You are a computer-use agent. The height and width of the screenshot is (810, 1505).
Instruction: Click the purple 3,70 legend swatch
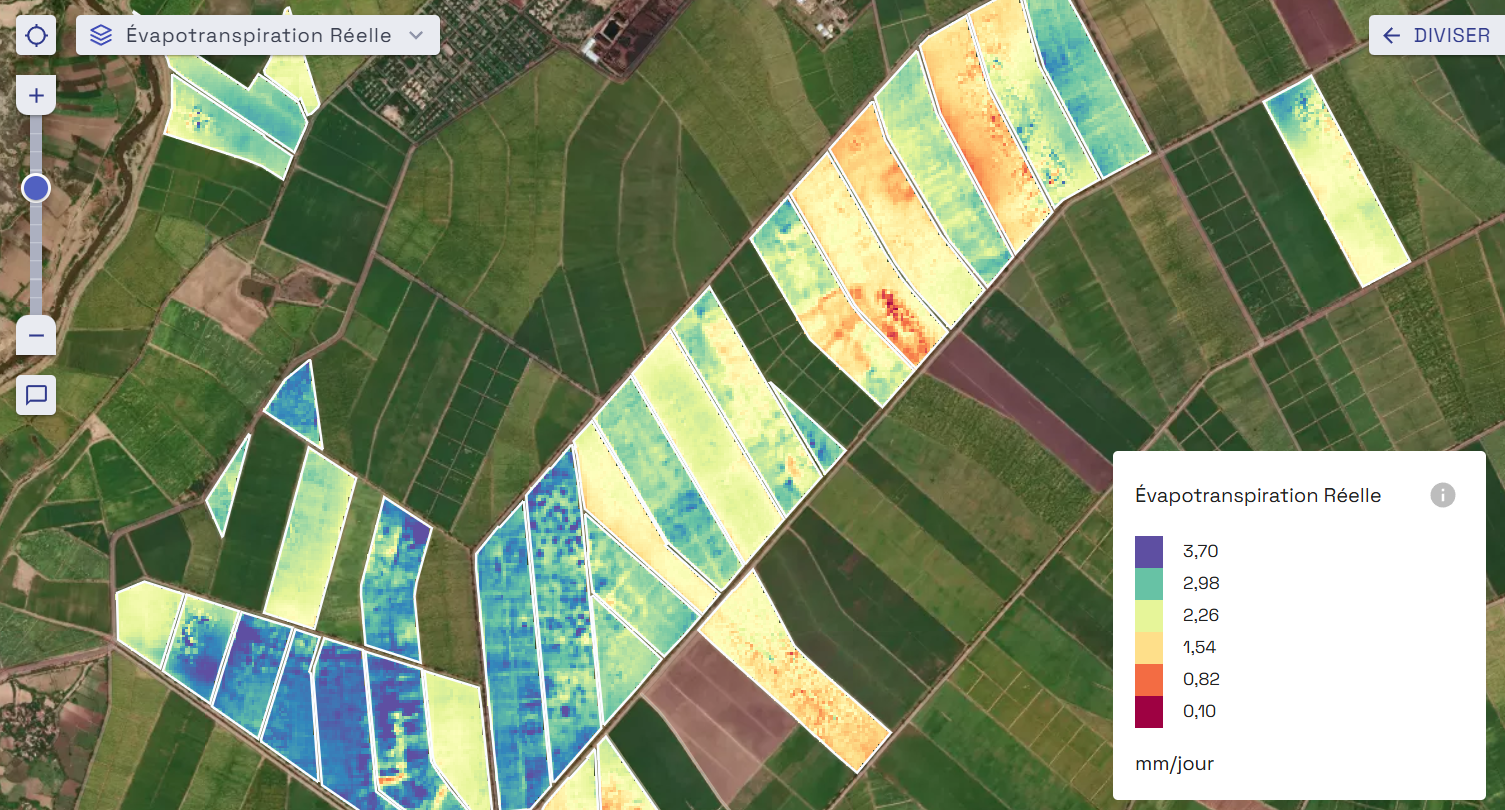pos(1149,551)
